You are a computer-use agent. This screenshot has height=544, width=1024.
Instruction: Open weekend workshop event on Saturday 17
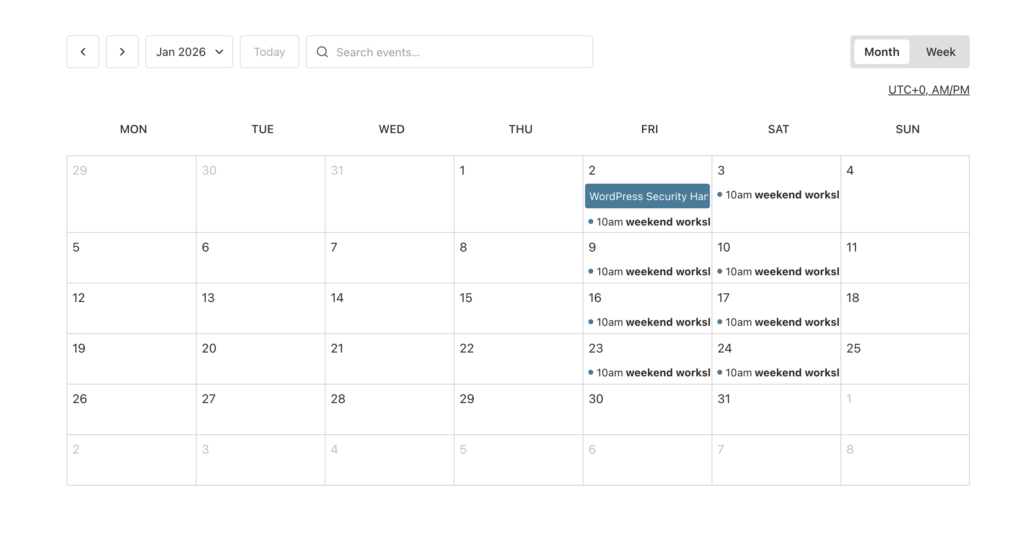tap(779, 322)
